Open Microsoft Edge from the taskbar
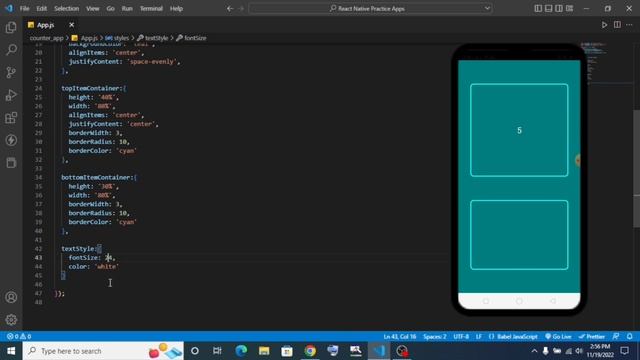This screenshot has height=360, width=640. pyautogui.click(x=241, y=351)
